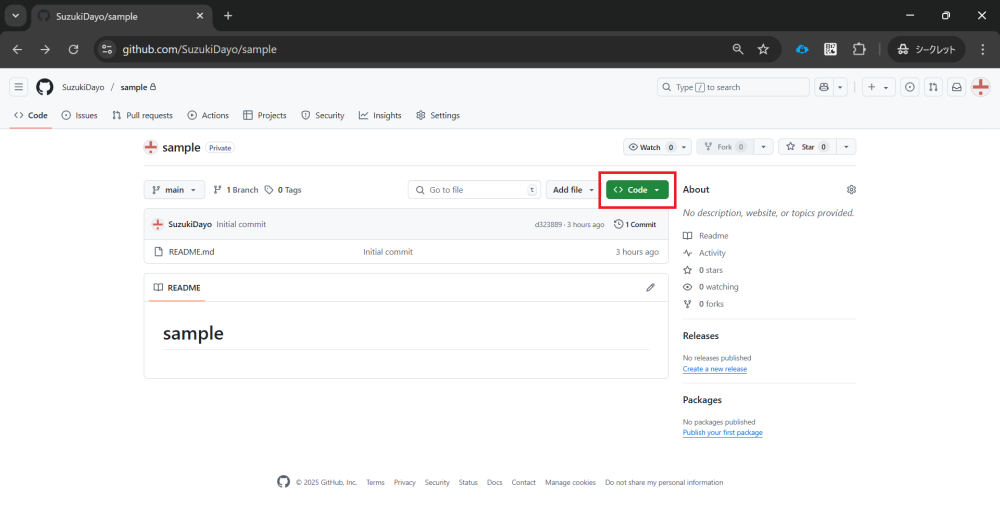Open the README.md file
Viewport: 1000px width, 525px height.
tap(191, 252)
